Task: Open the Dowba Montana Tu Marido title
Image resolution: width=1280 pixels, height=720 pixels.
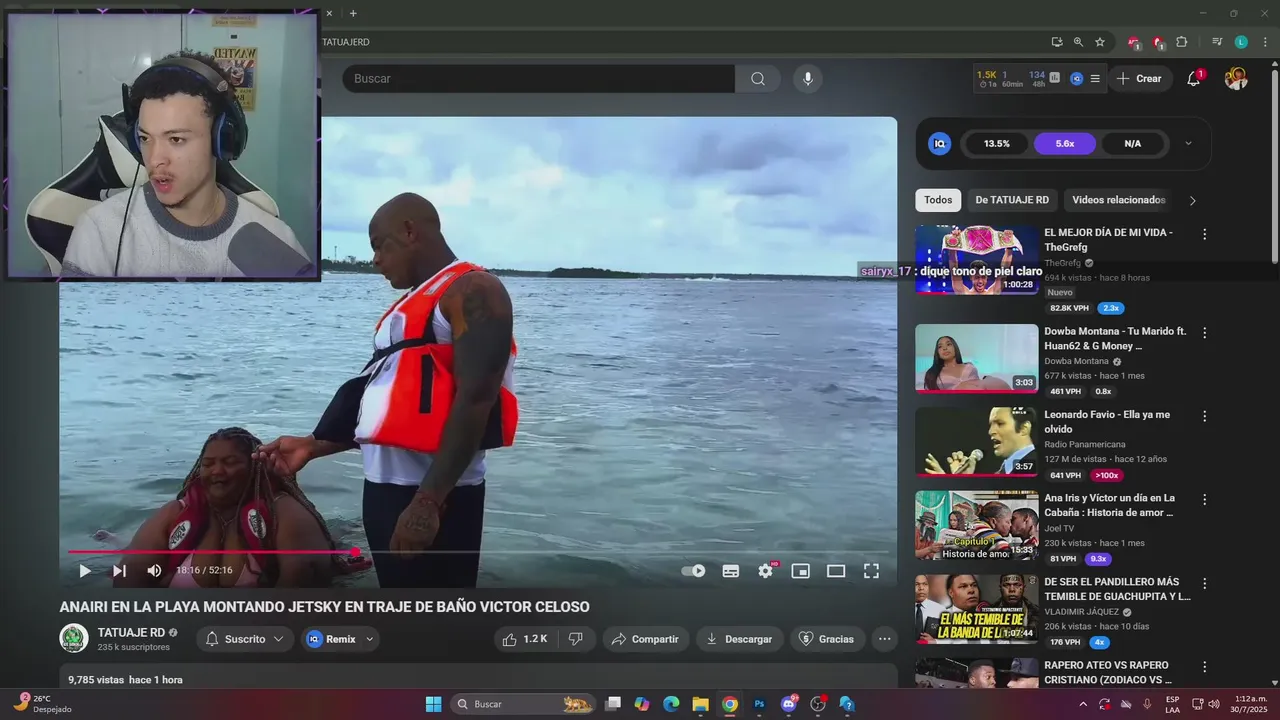Action: coord(1115,338)
